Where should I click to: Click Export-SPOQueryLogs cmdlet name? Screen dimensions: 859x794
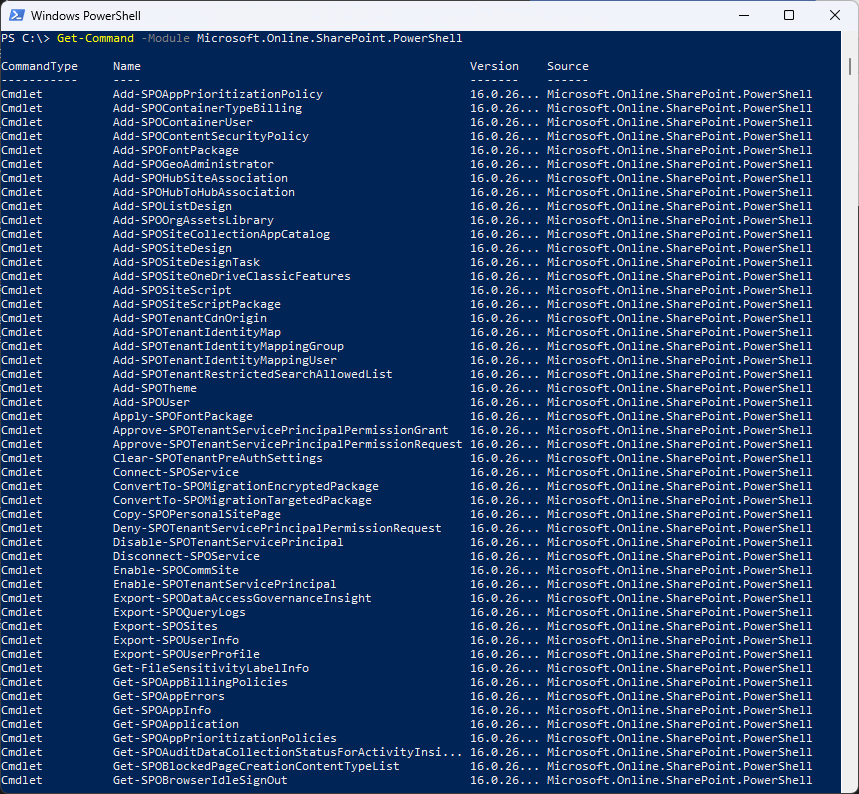[179, 613]
